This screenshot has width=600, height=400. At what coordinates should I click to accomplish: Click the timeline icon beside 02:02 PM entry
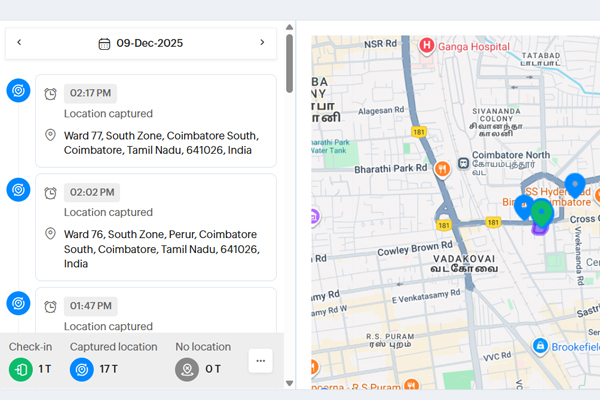pos(18,190)
